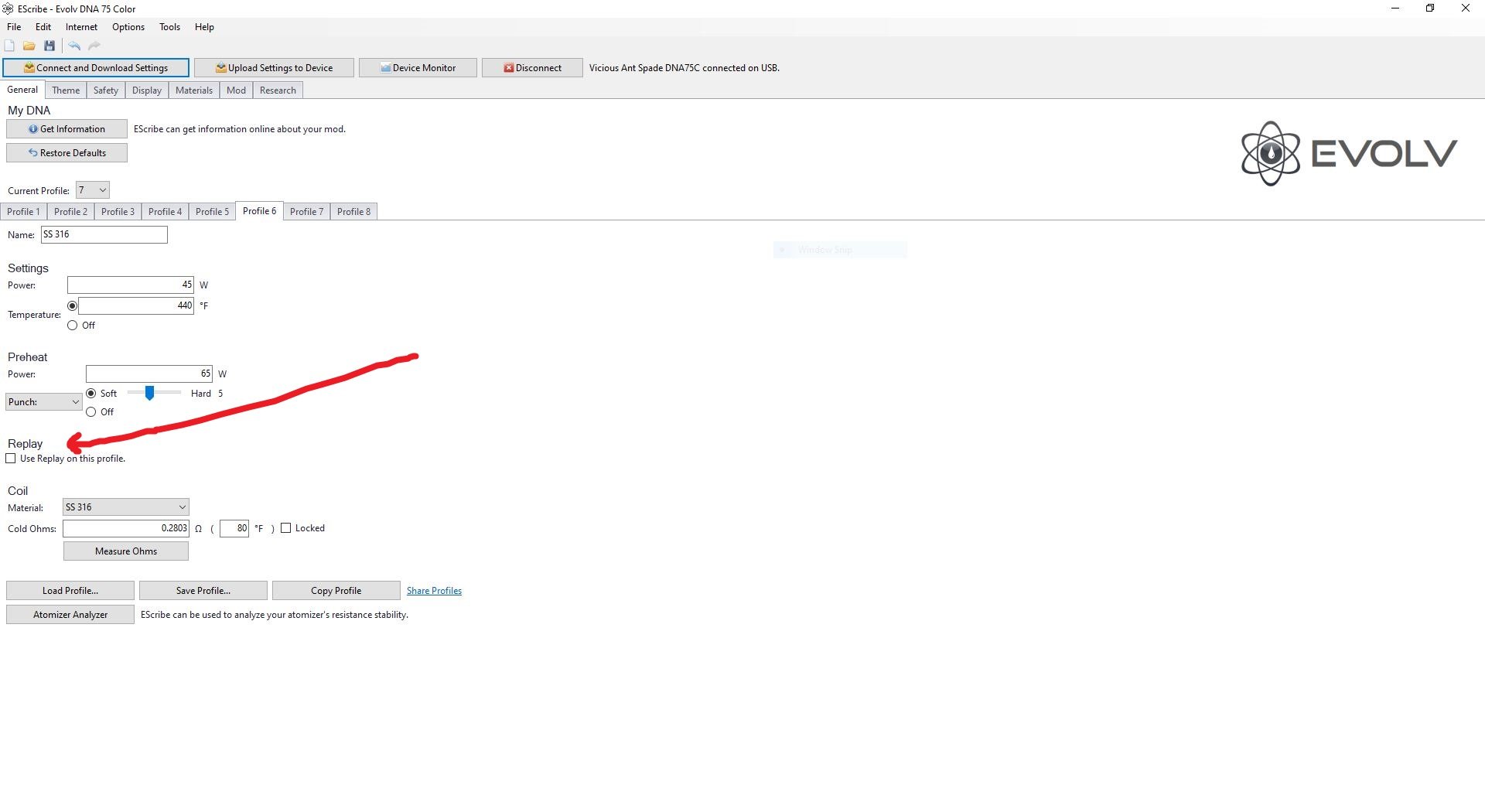This screenshot has height=812, width=1485.
Task: Open the Tools menu
Action: coord(169,27)
